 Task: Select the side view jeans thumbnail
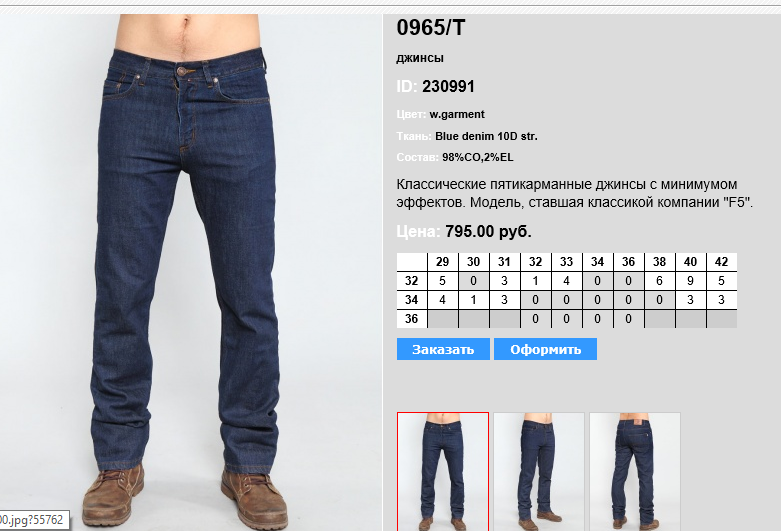pos(538,471)
